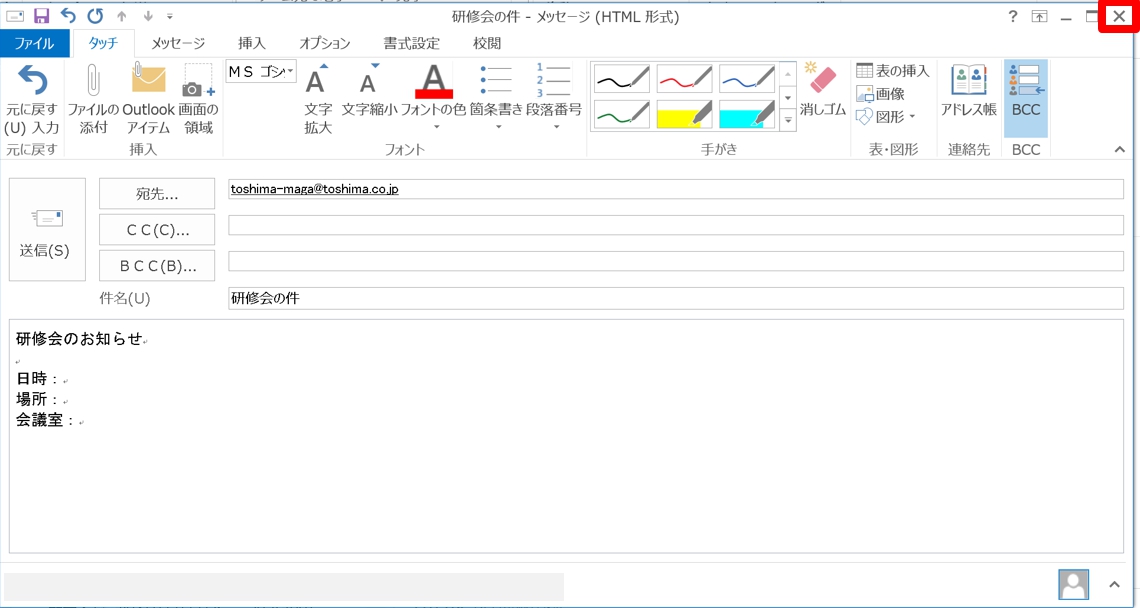
Task: Select the 消しゴム eraser tool
Action: 823,82
